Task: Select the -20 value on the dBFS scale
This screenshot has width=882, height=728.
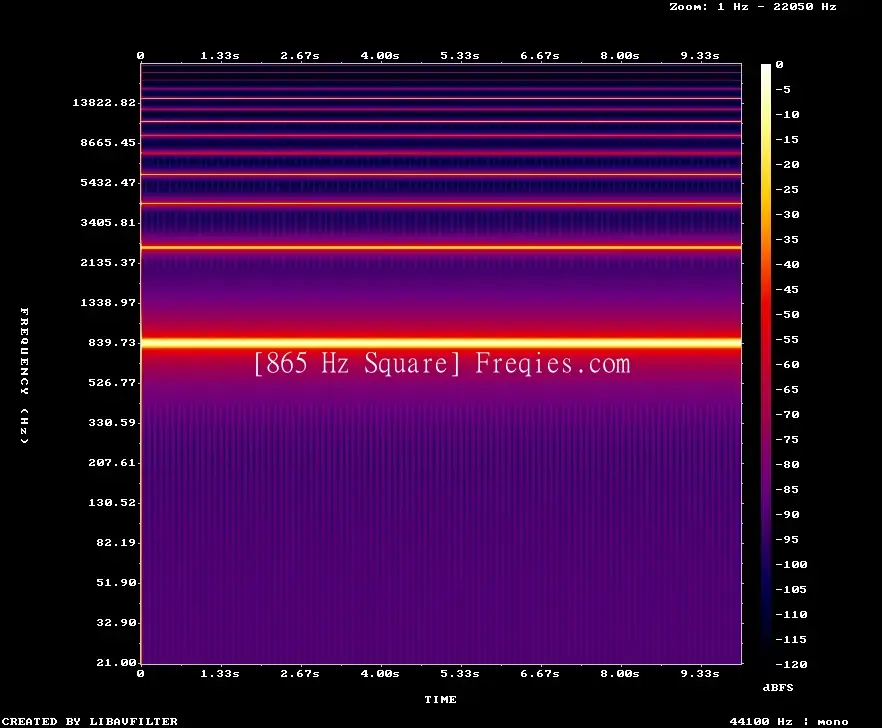Action: (x=787, y=164)
